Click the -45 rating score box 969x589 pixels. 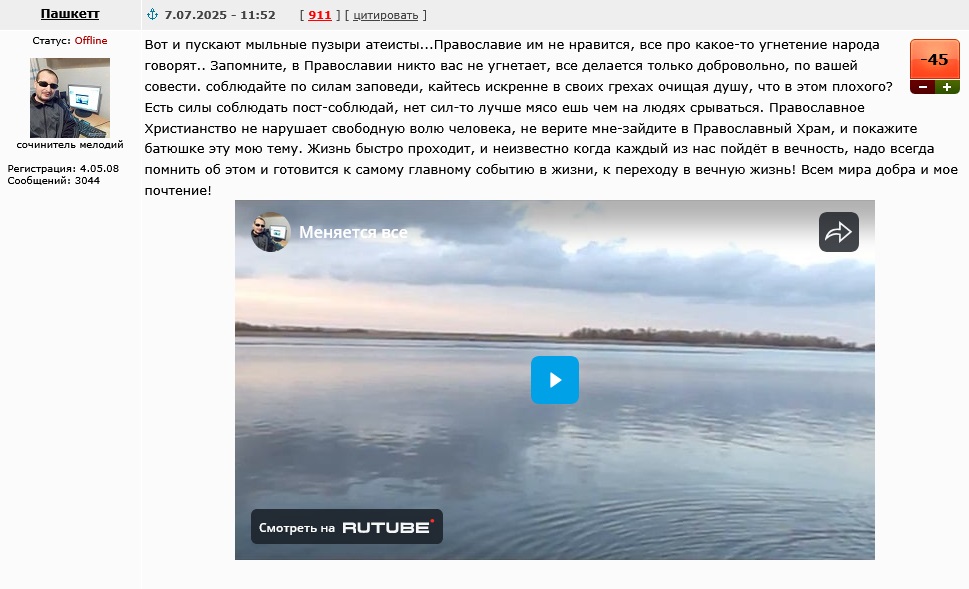coord(934,59)
